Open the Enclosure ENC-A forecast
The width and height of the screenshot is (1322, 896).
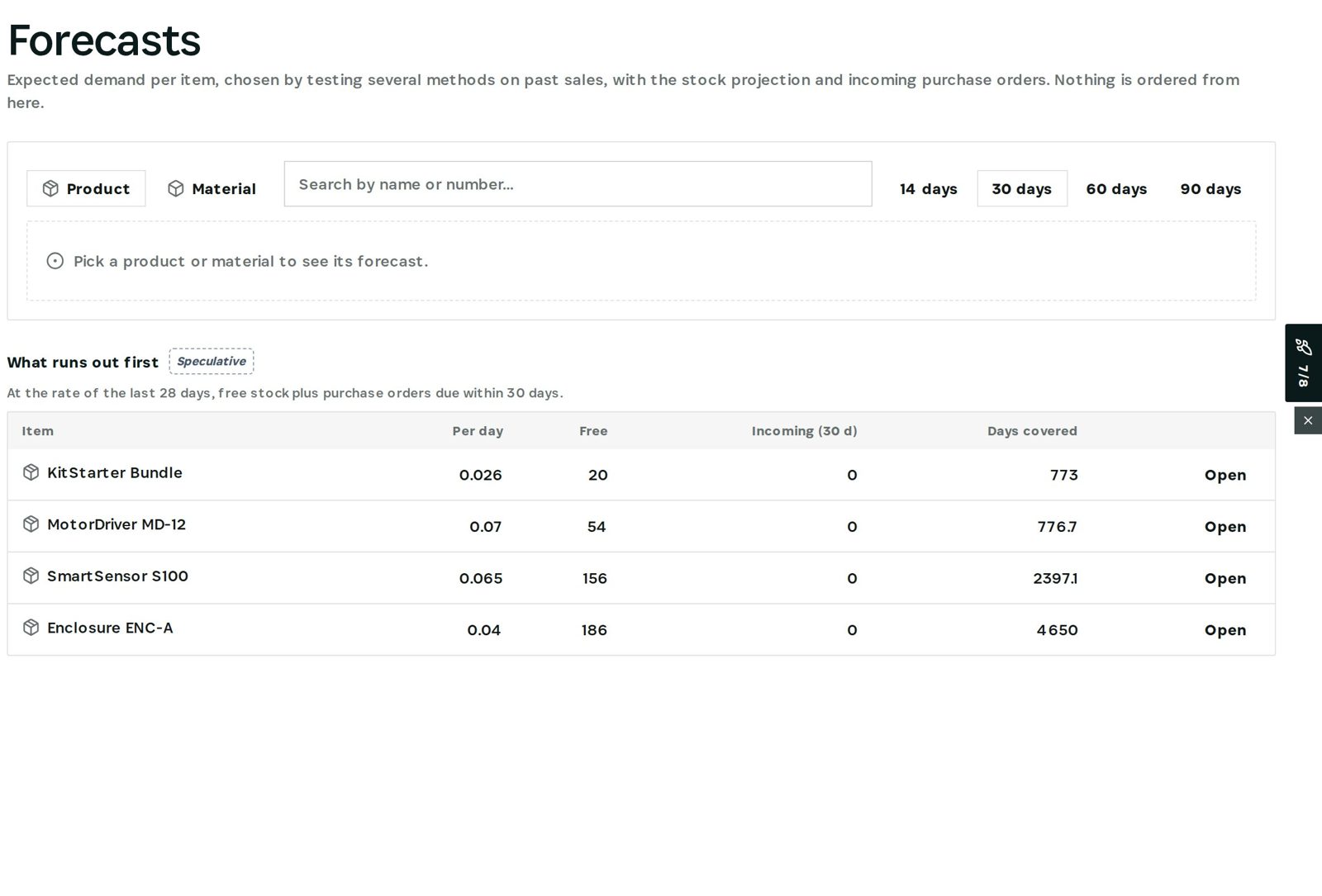click(x=1225, y=630)
